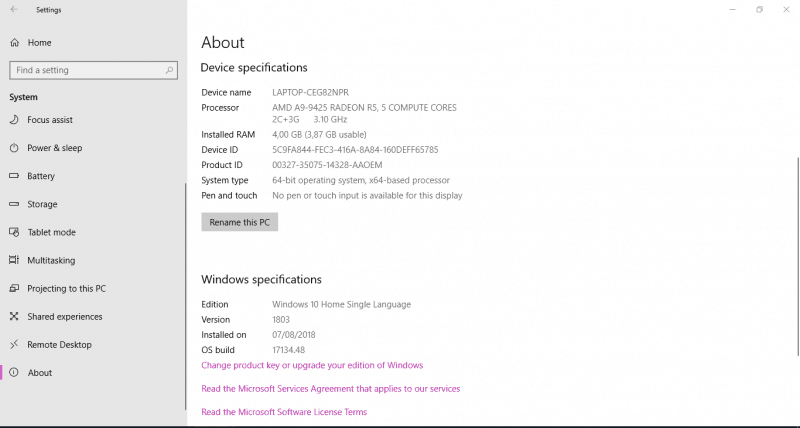Select Battery in the sidebar

[41, 176]
